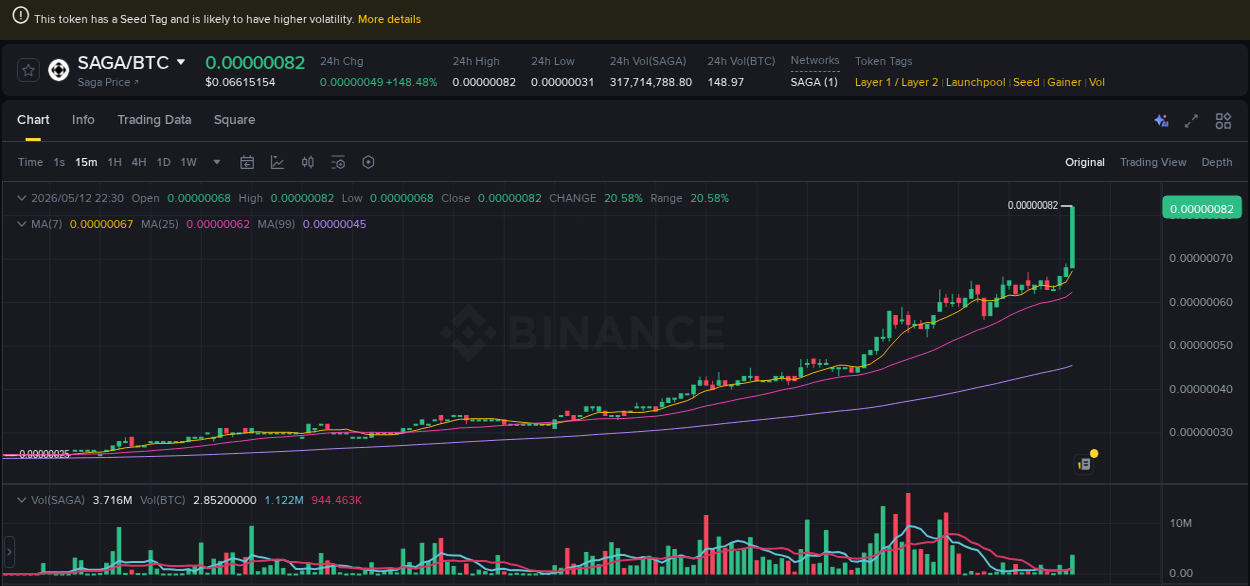The height and width of the screenshot is (586, 1250).
Task: Select the 15m chart interval
Action: 86,162
